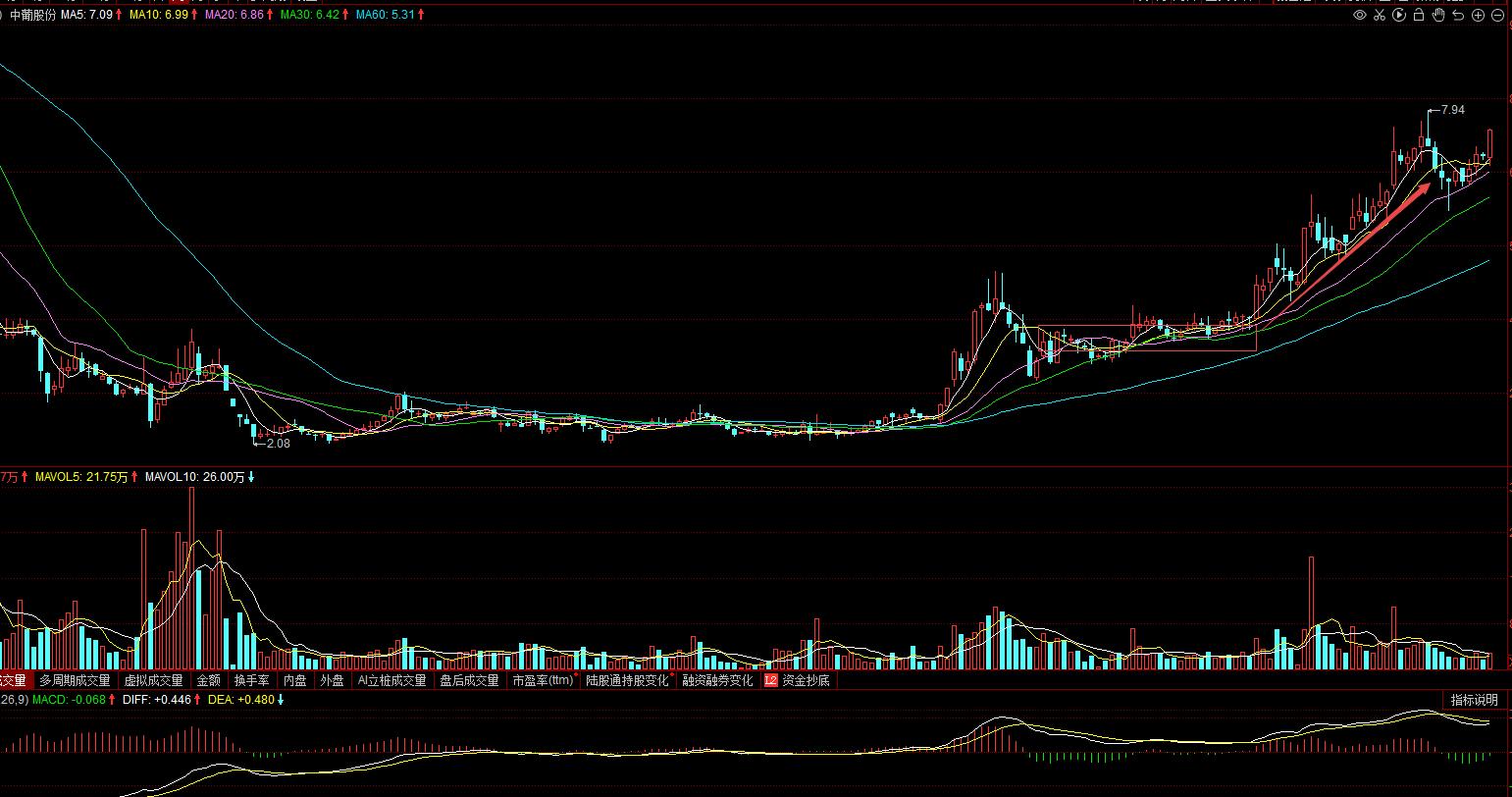Toggle indicator visibility with the eye icon
Image resolution: width=1512 pixels, height=797 pixels.
pos(1360,15)
